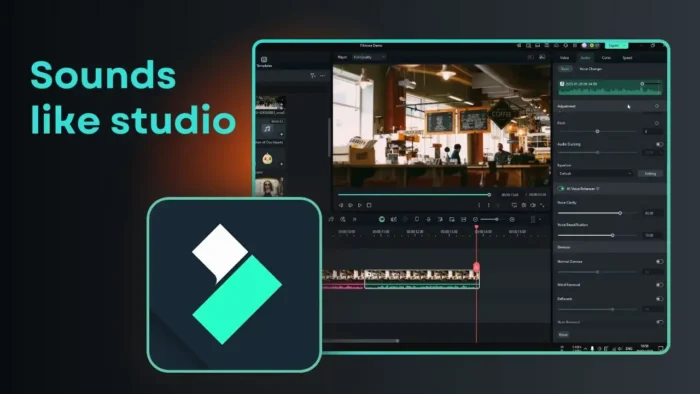Open Windows notification center in the taskbar
This screenshot has height=394, width=700.
(661, 348)
